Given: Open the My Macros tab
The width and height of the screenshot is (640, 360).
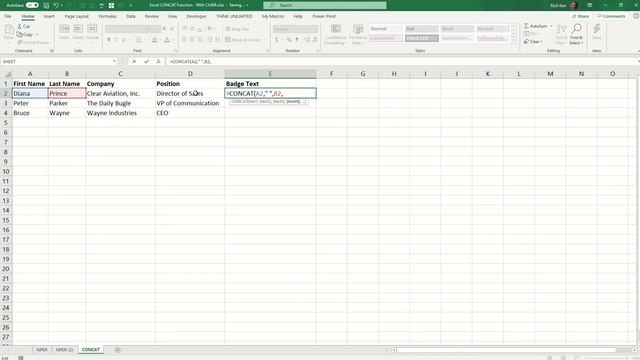Looking at the screenshot, I should click(273, 16).
